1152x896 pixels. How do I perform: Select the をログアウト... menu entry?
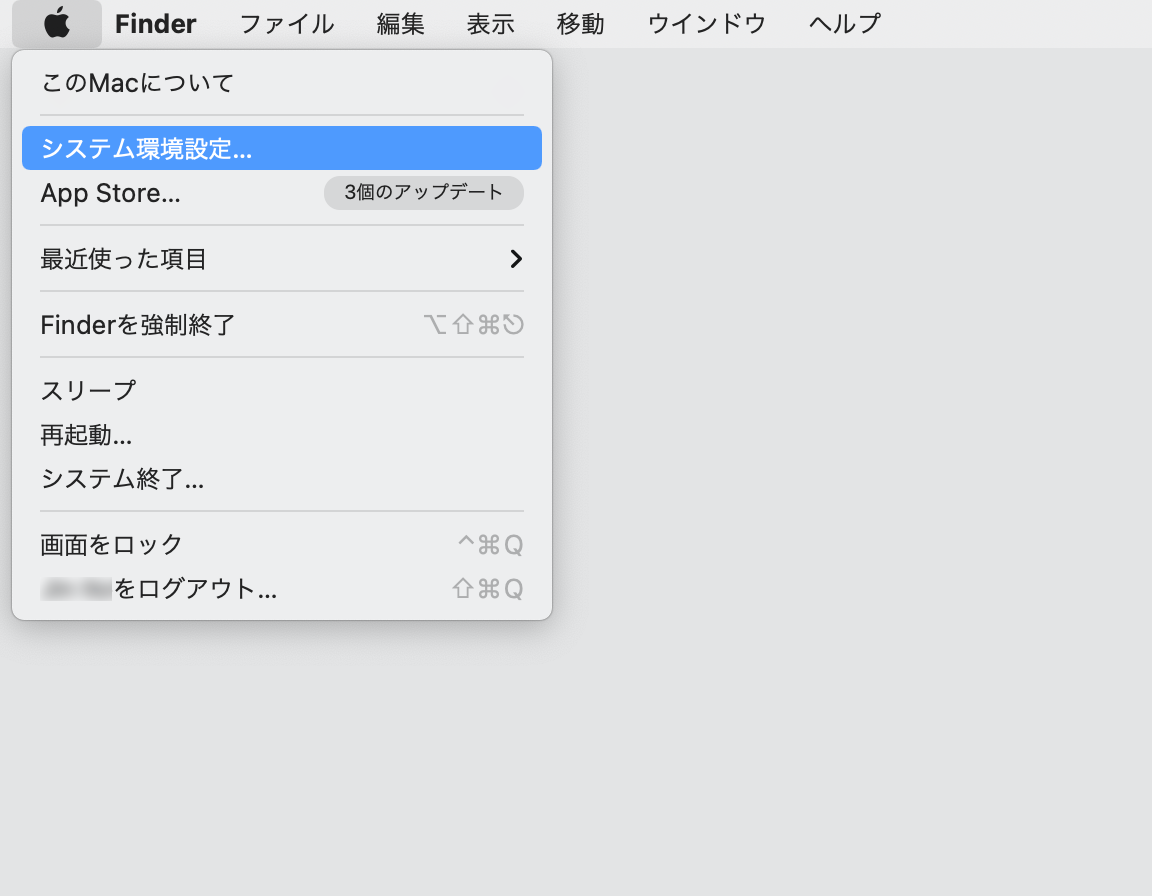click(x=195, y=589)
